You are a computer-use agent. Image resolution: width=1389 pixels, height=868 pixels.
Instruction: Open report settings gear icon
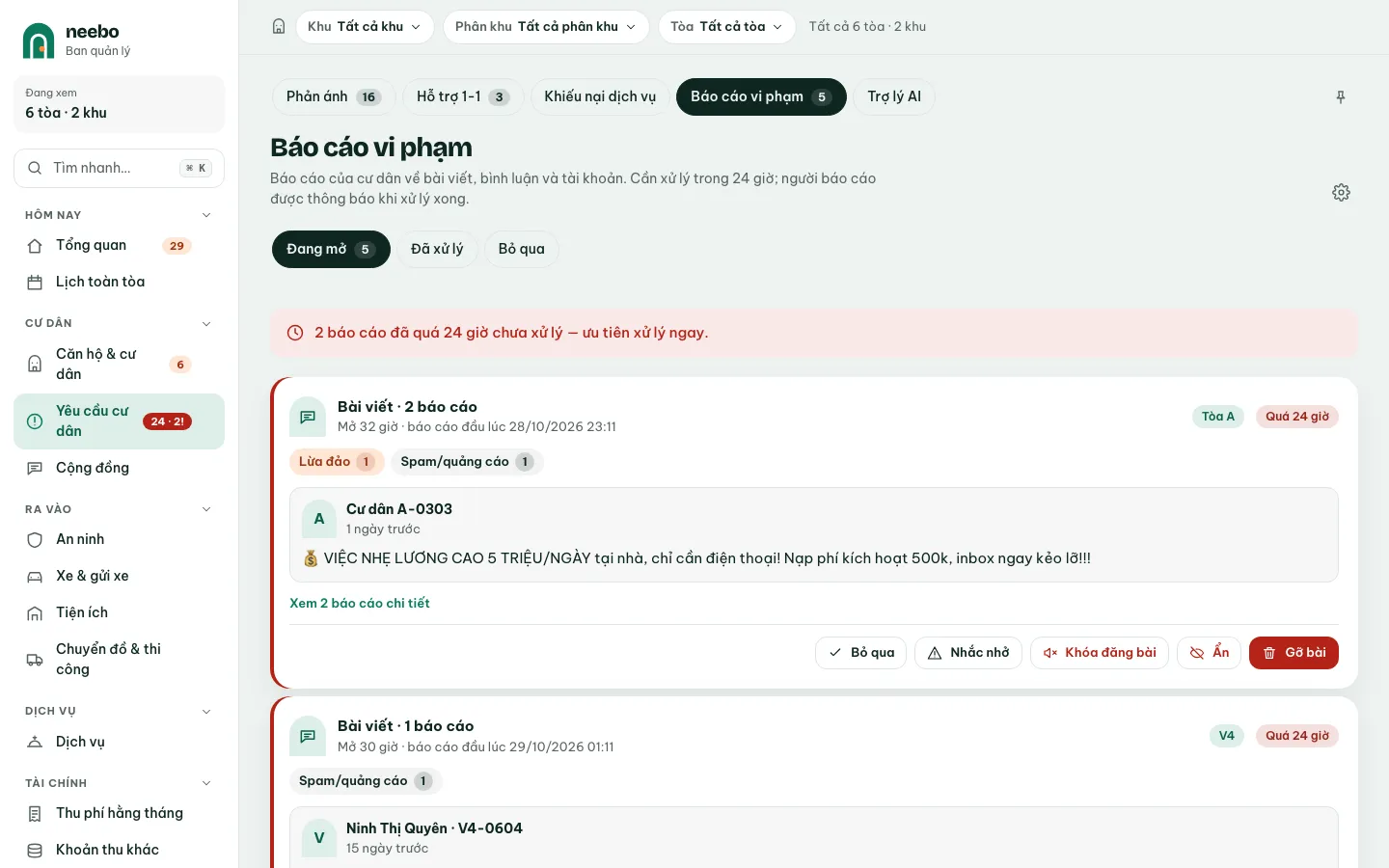[1341, 193]
